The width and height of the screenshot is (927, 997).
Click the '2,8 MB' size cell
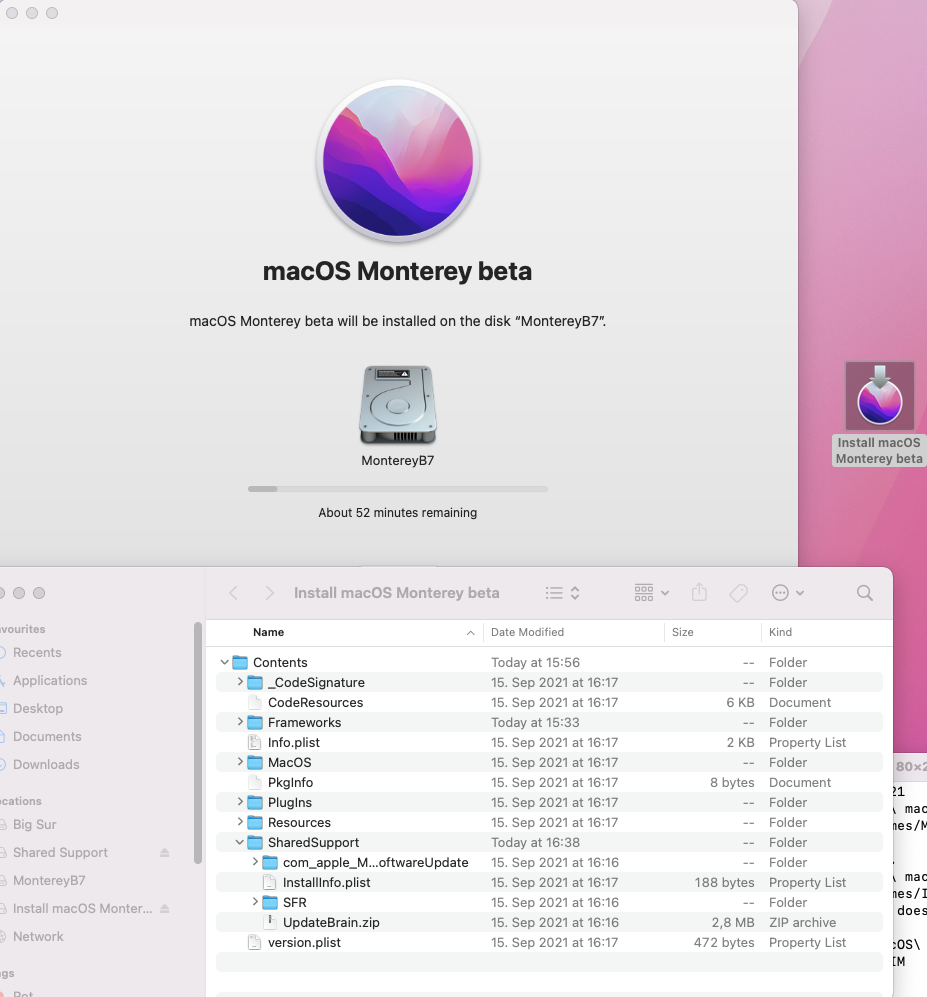(x=732, y=923)
